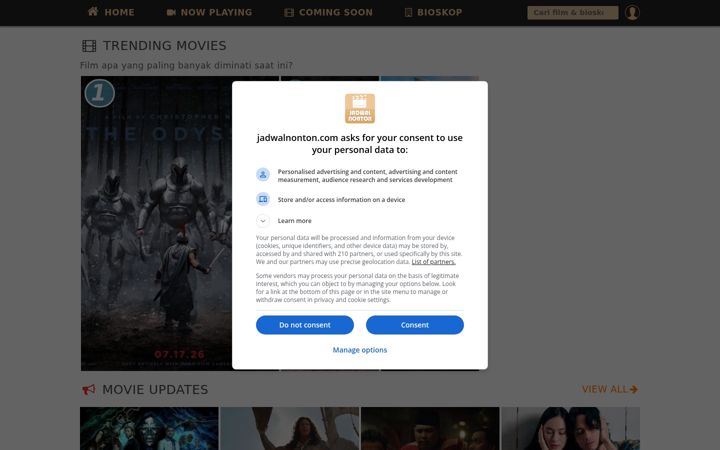The image size is (720, 450).
Task: Click the arrow icon next to View All
Action: 634,389
